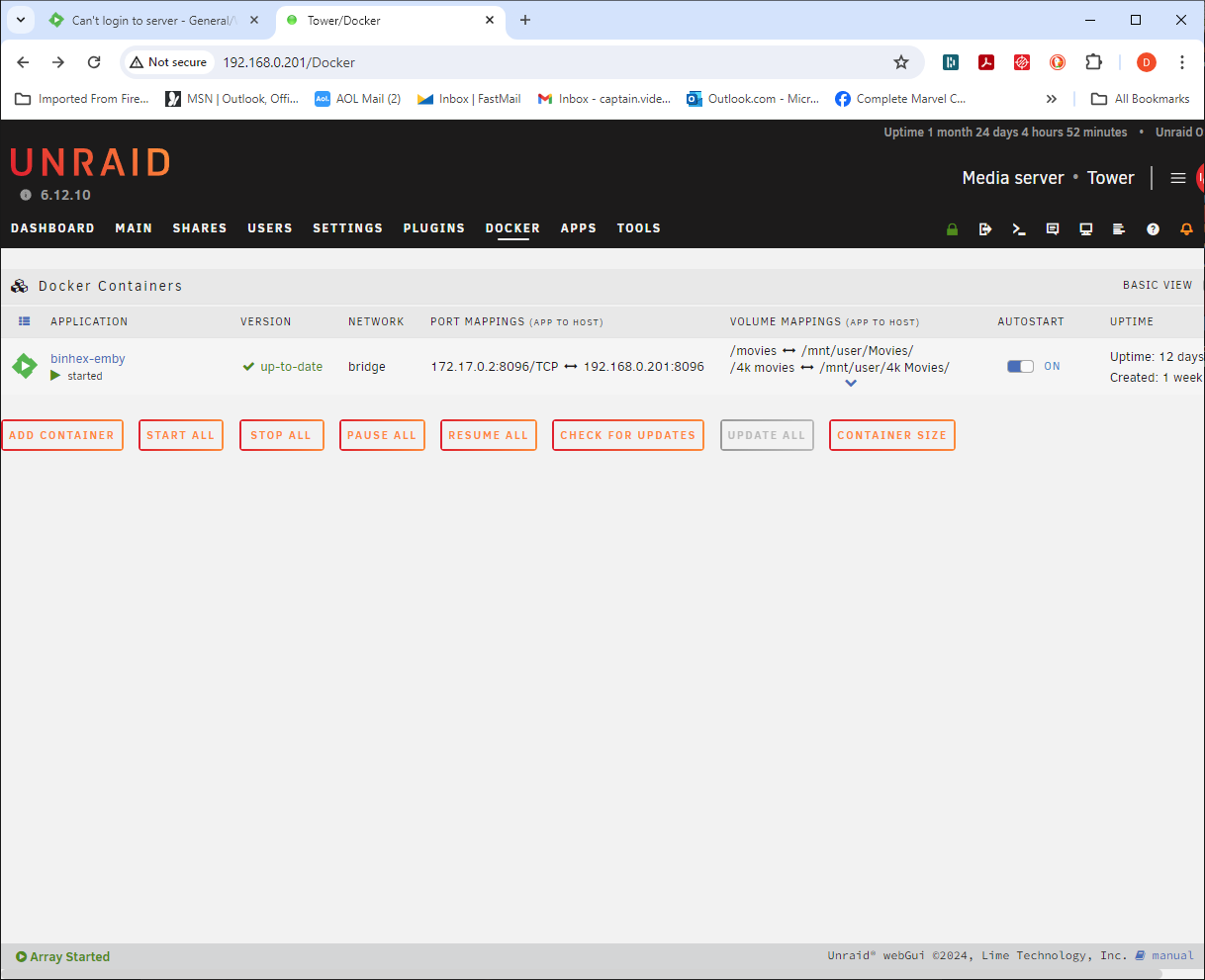Open the Plugins page
The height and width of the screenshot is (980, 1205).
pyautogui.click(x=433, y=228)
